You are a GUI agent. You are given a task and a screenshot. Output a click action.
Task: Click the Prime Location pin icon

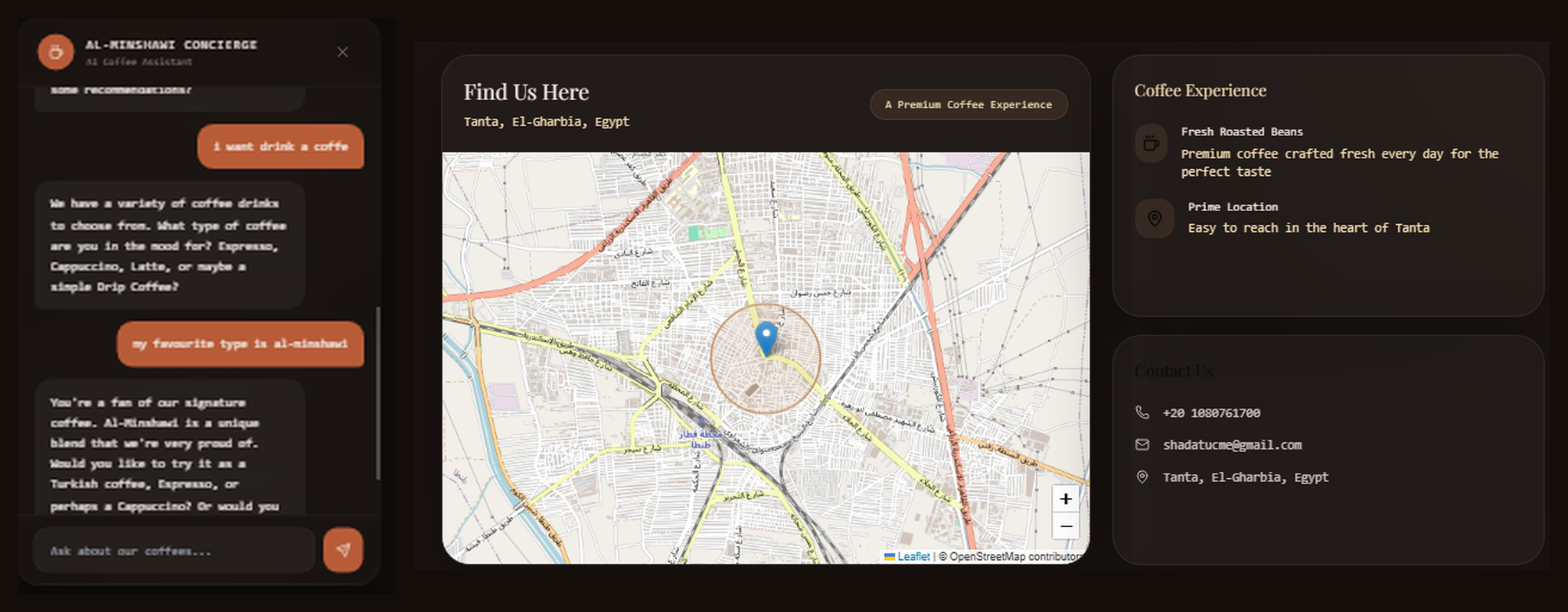(1155, 219)
